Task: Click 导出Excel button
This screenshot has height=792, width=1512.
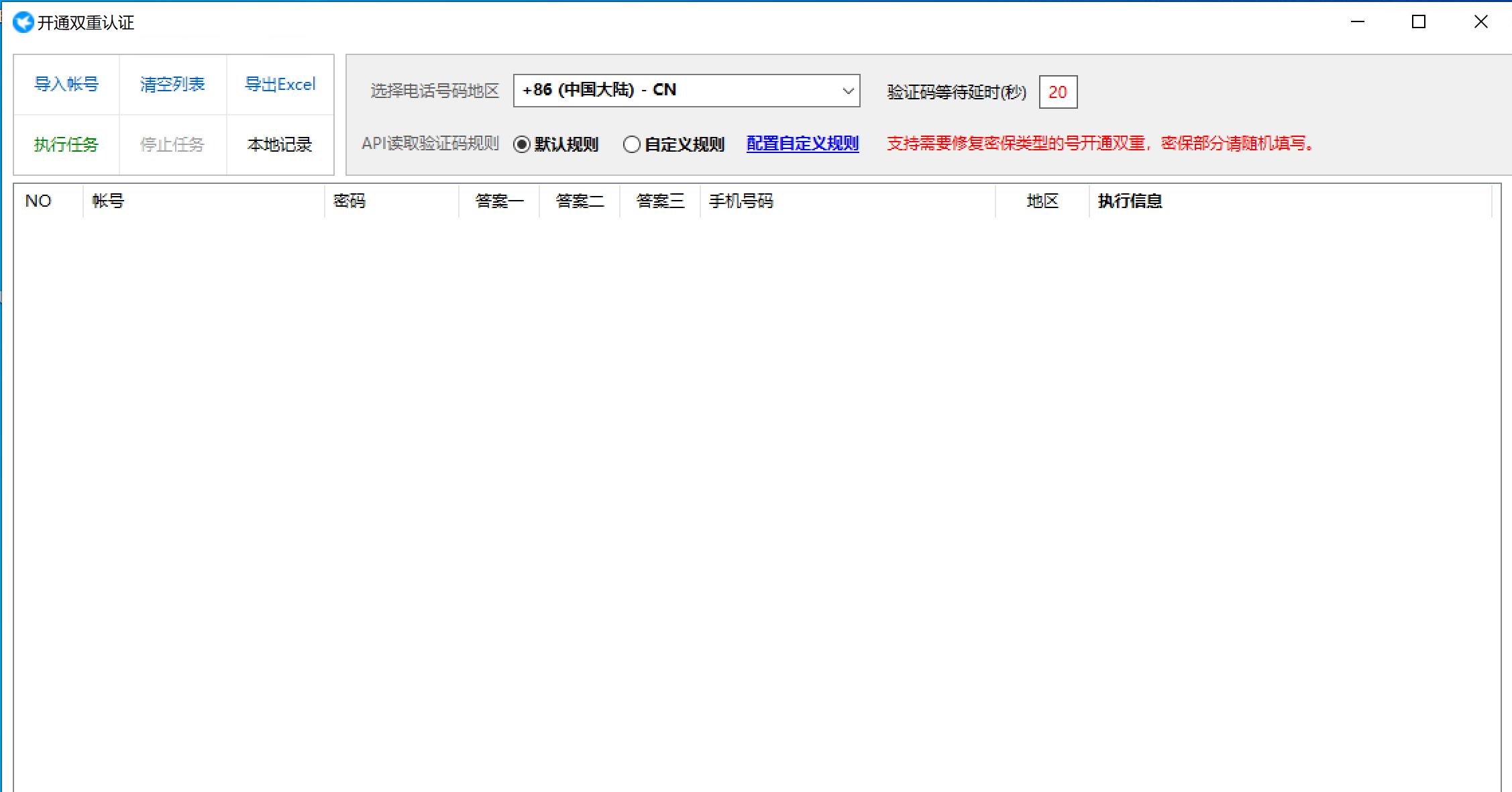Action: (280, 85)
